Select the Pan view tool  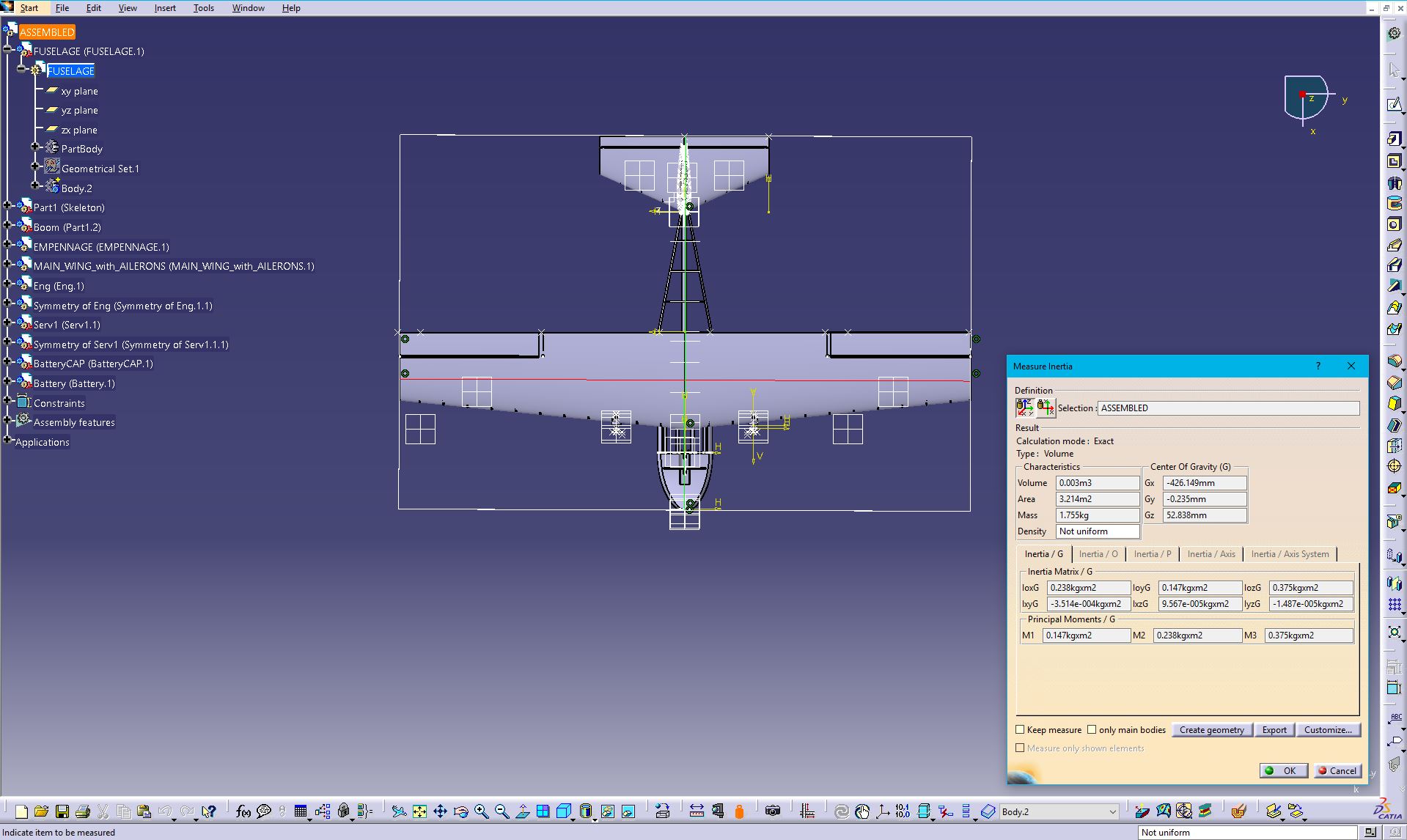[440, 811]
